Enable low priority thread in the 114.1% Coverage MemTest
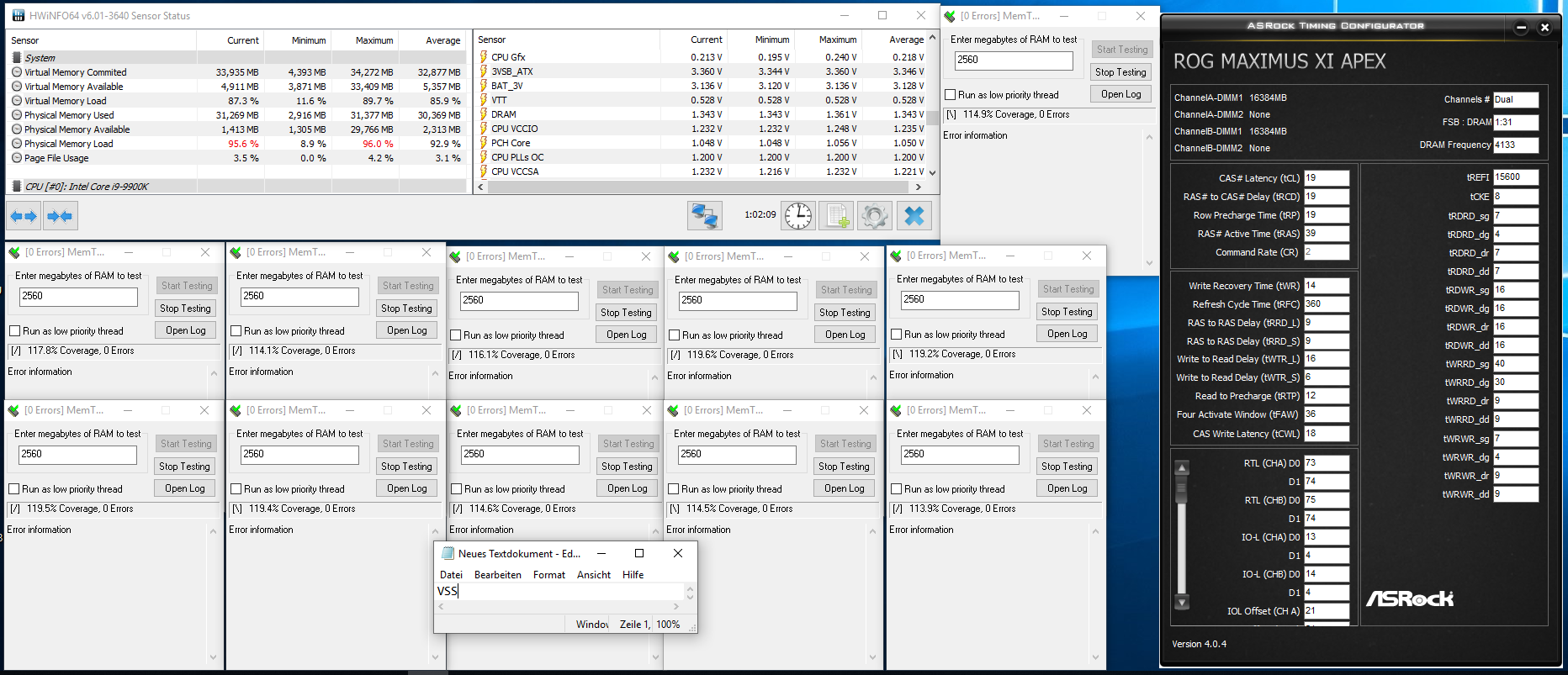The width and height of the screenshot is (1568, 675). pos(236,331)
